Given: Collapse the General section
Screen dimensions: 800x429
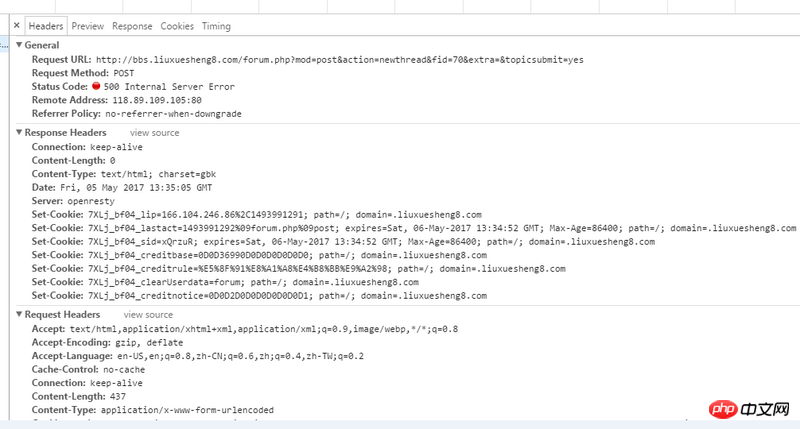Looking at the screenshot, I should pos(19,45).
